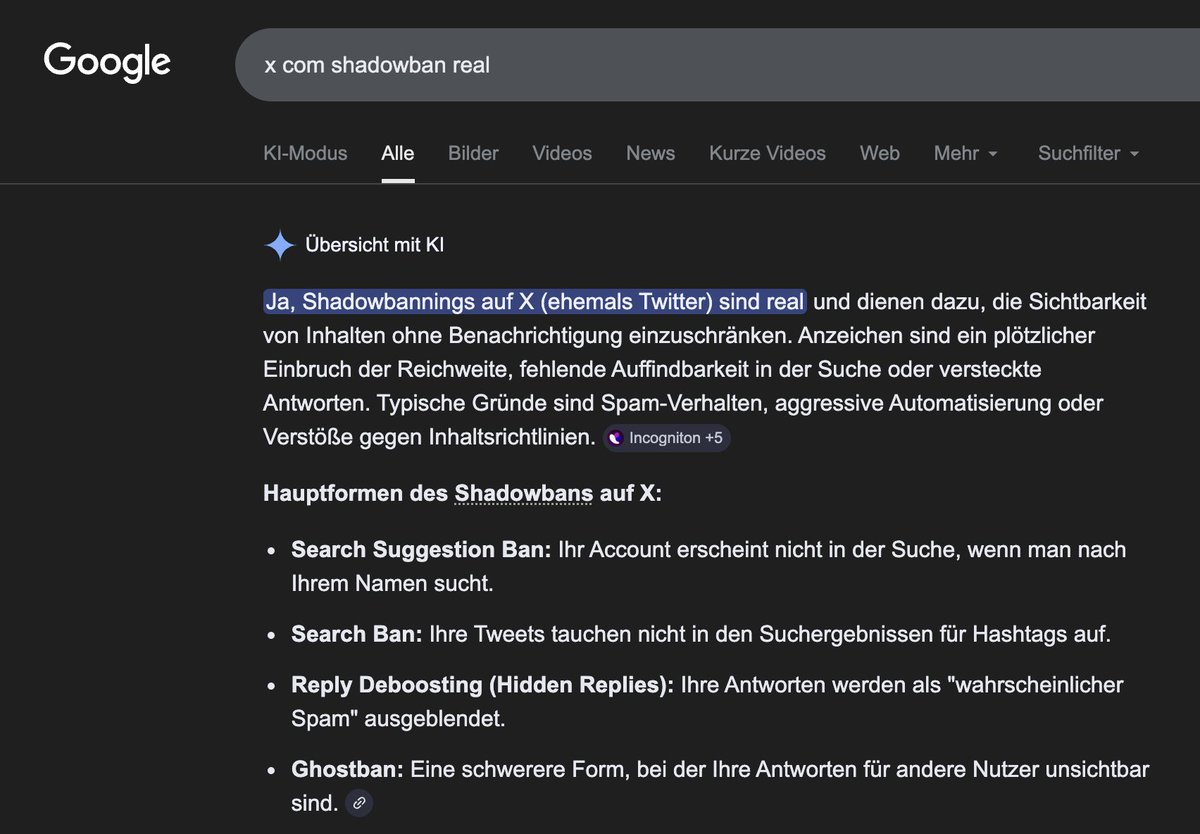The image size is (1200, 834).
Task: Expand the Mehr dropdown
Action: pyautogui.click(x=966, y=153)
